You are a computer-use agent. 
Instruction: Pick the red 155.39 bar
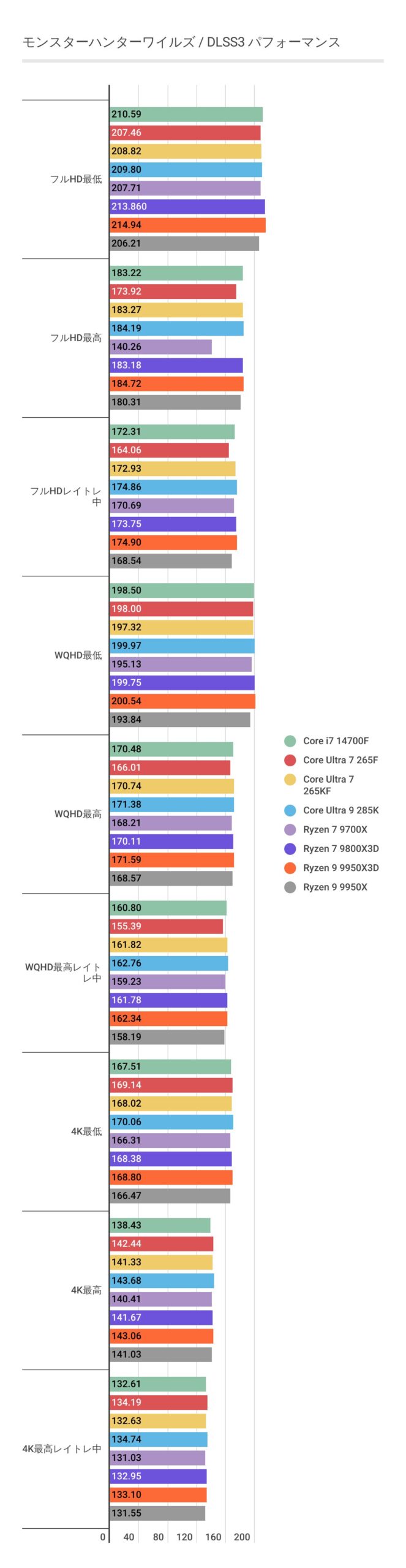point(166,926)
